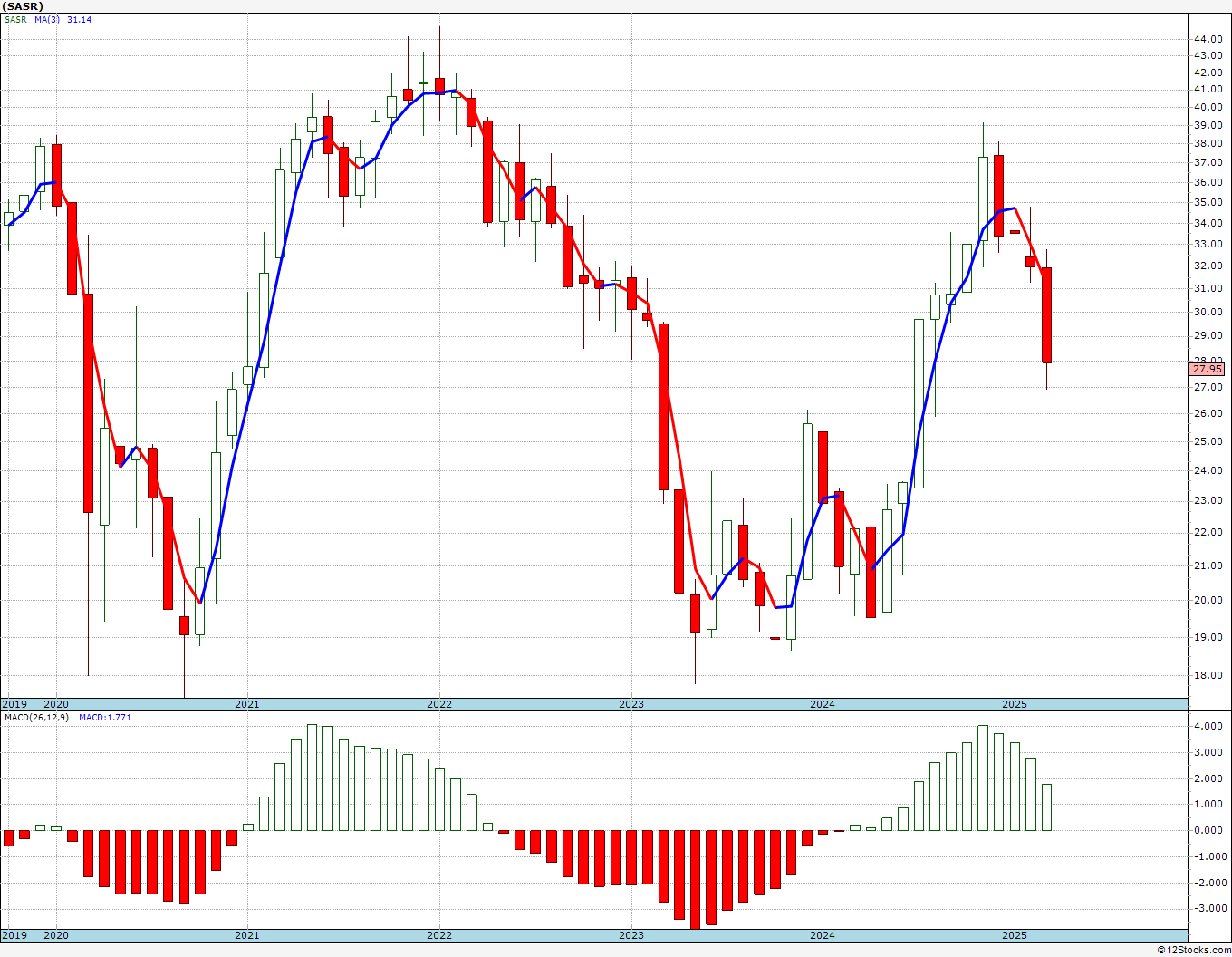Viewport: 1232px width, 957px height.
Task: Click the 27.95 current price tag
Action: 1208,369
